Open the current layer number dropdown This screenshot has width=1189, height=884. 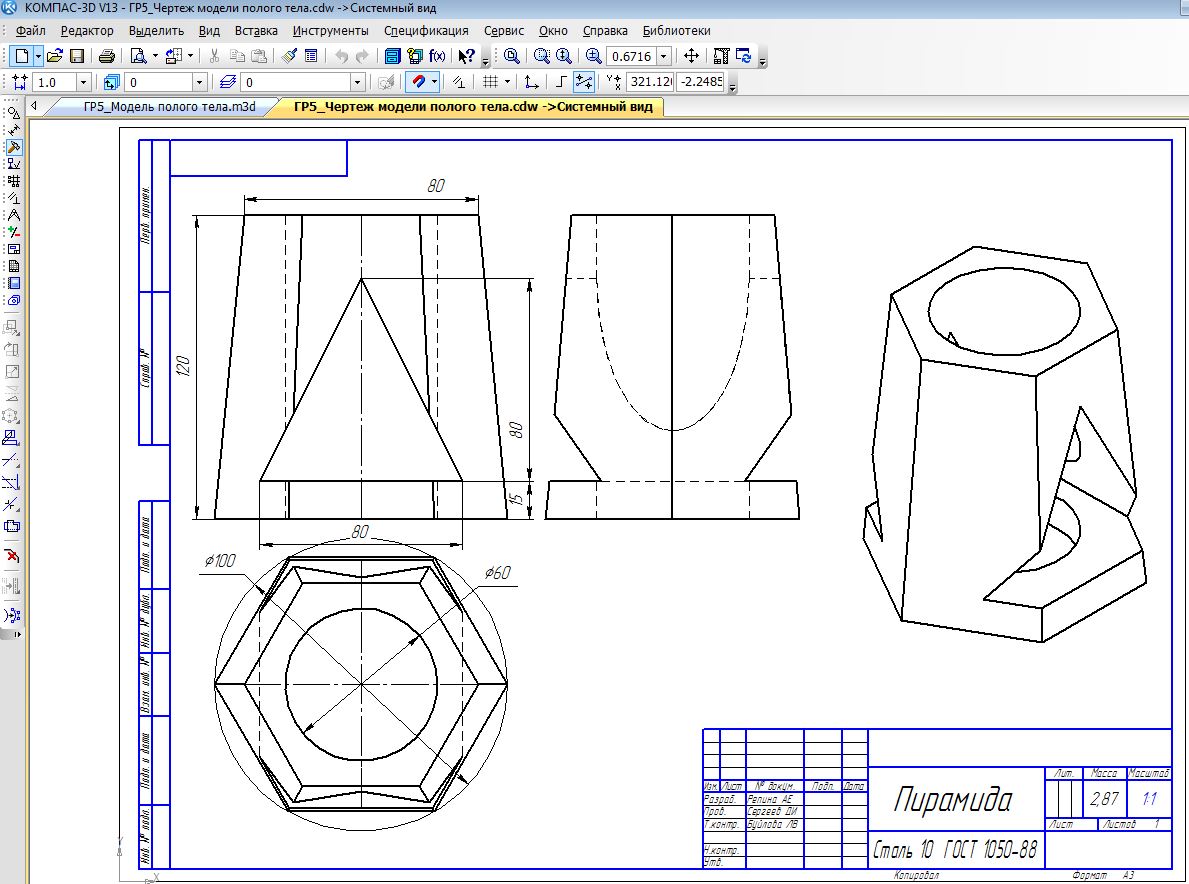(x=358, y=82)
